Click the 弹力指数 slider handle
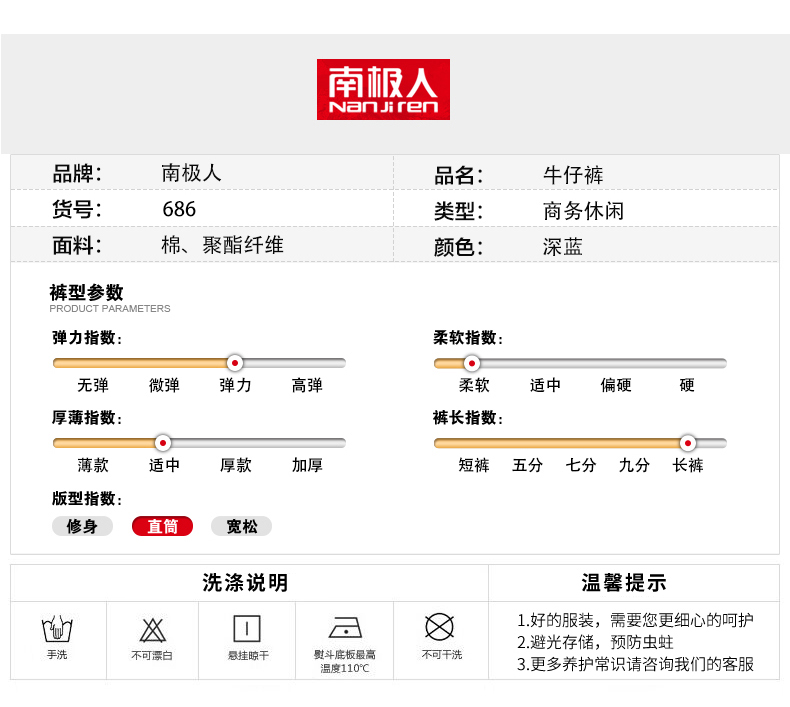Image resolution: width=790 pixels, height=707 pixels. pos(235,363)
